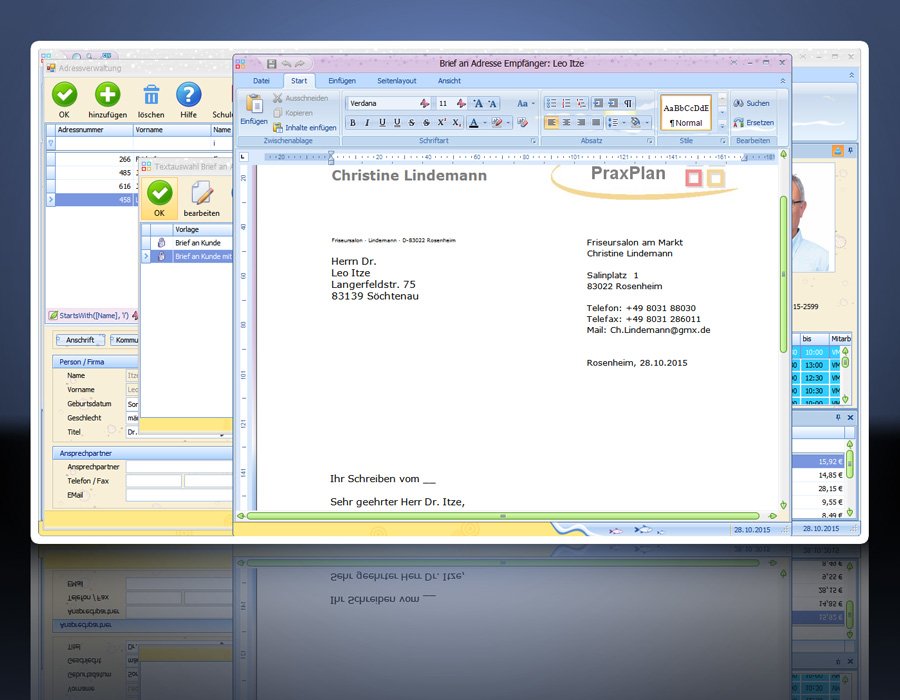Click the EMail input field

179,495
